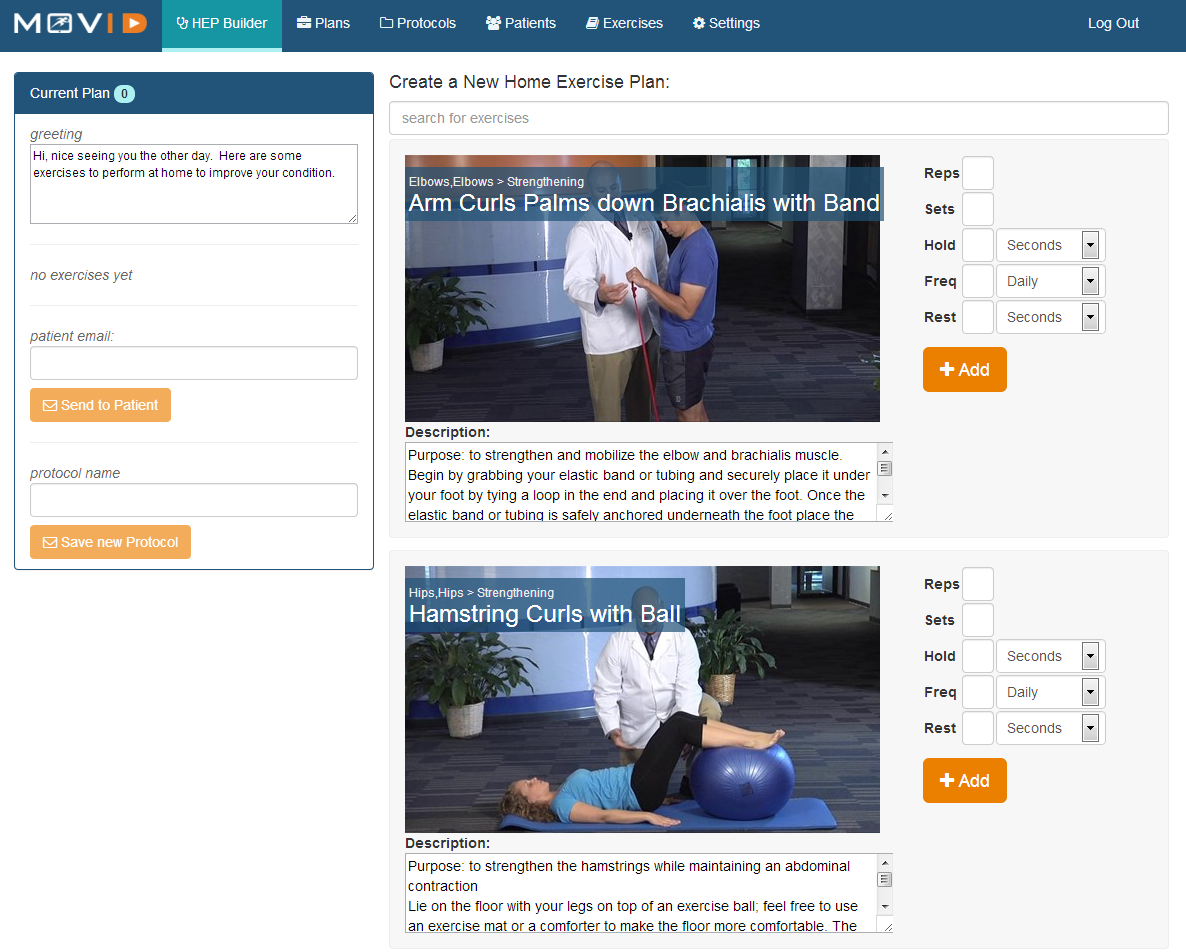Open the Plans menu item
This screenshot has height=952, width=1186.
[x=323, y=23]
